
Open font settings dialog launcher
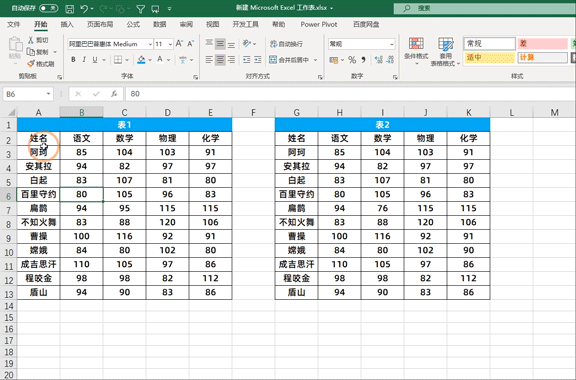[x=195, y=77]
